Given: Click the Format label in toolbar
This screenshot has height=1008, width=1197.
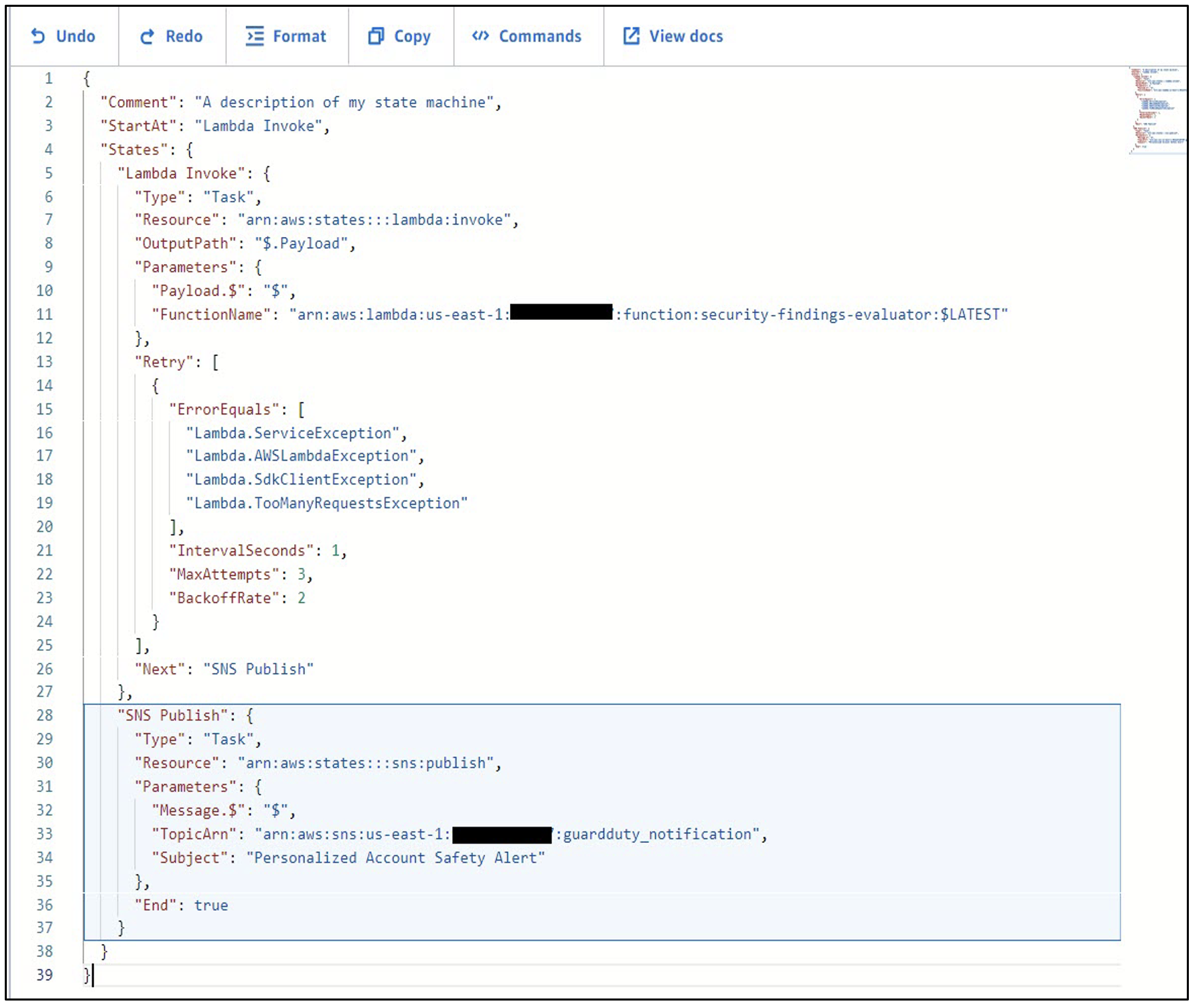Looking at the screenshot, I should coord(300,37).
